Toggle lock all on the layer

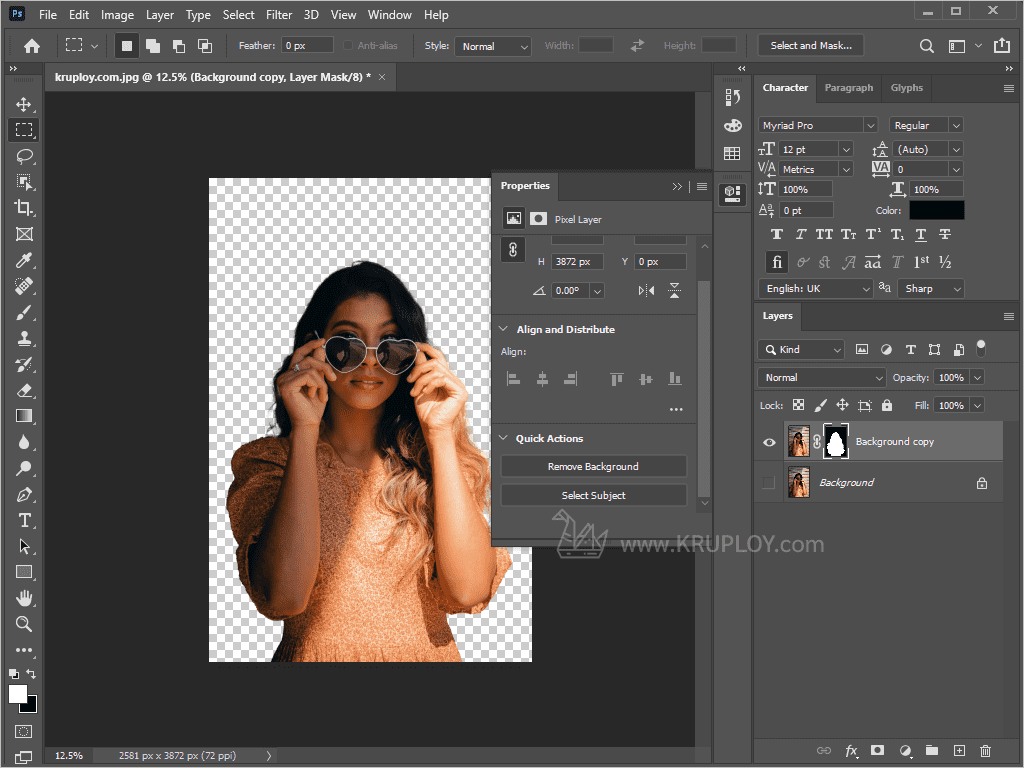(x=887, y=406)
